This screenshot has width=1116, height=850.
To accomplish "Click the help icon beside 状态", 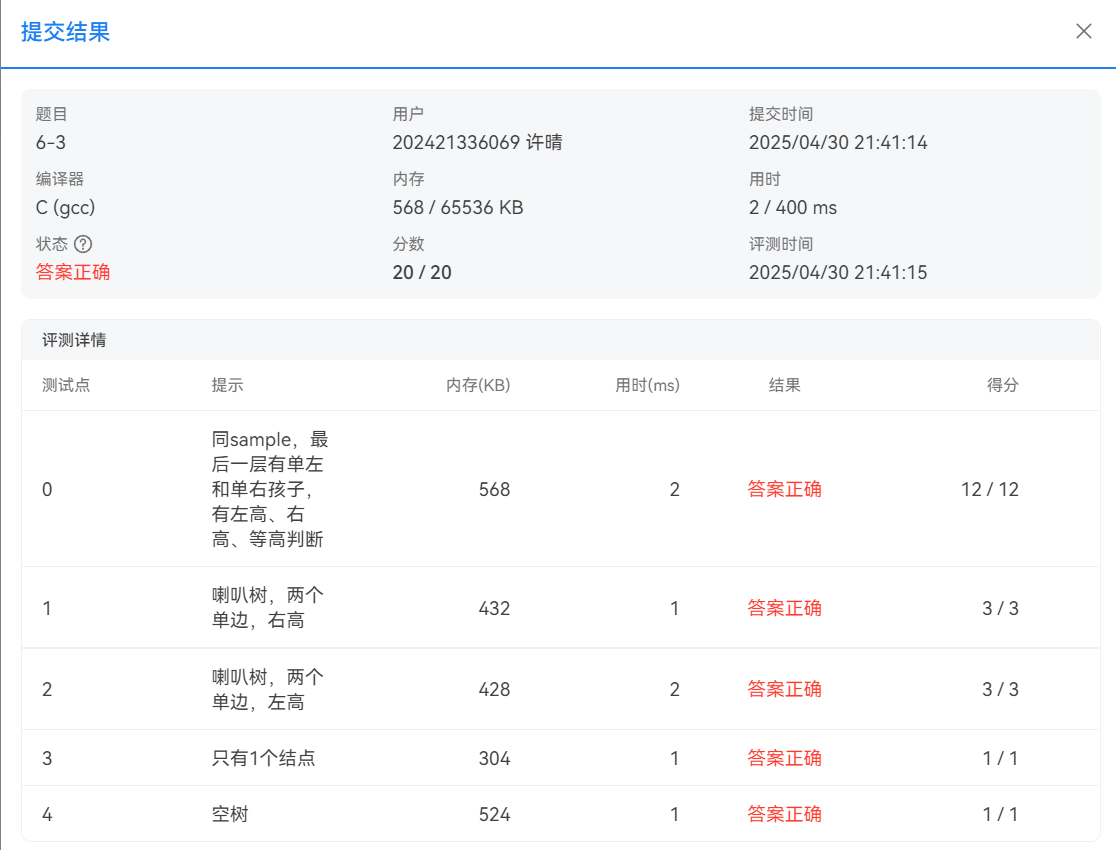I will [x=84, y=244].
